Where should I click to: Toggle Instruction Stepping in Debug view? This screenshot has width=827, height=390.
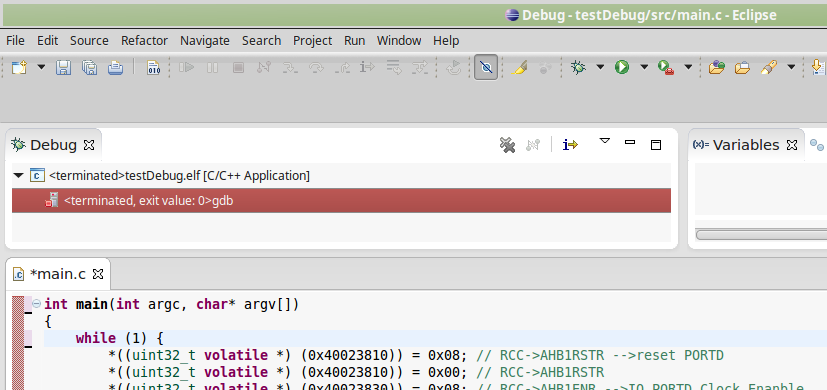[570, 145]
